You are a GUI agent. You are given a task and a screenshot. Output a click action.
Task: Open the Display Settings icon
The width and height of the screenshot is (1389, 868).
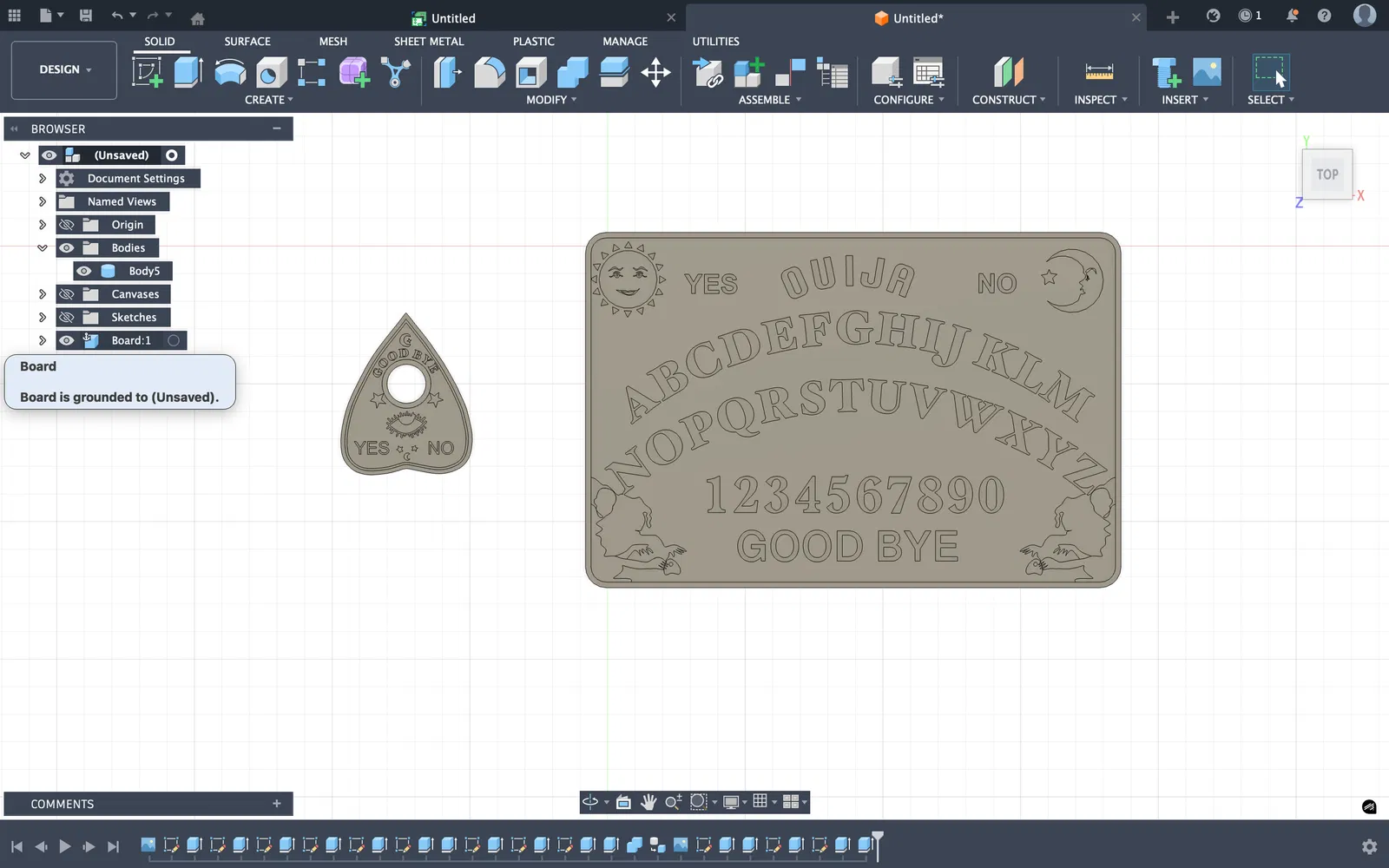(731, 802)
